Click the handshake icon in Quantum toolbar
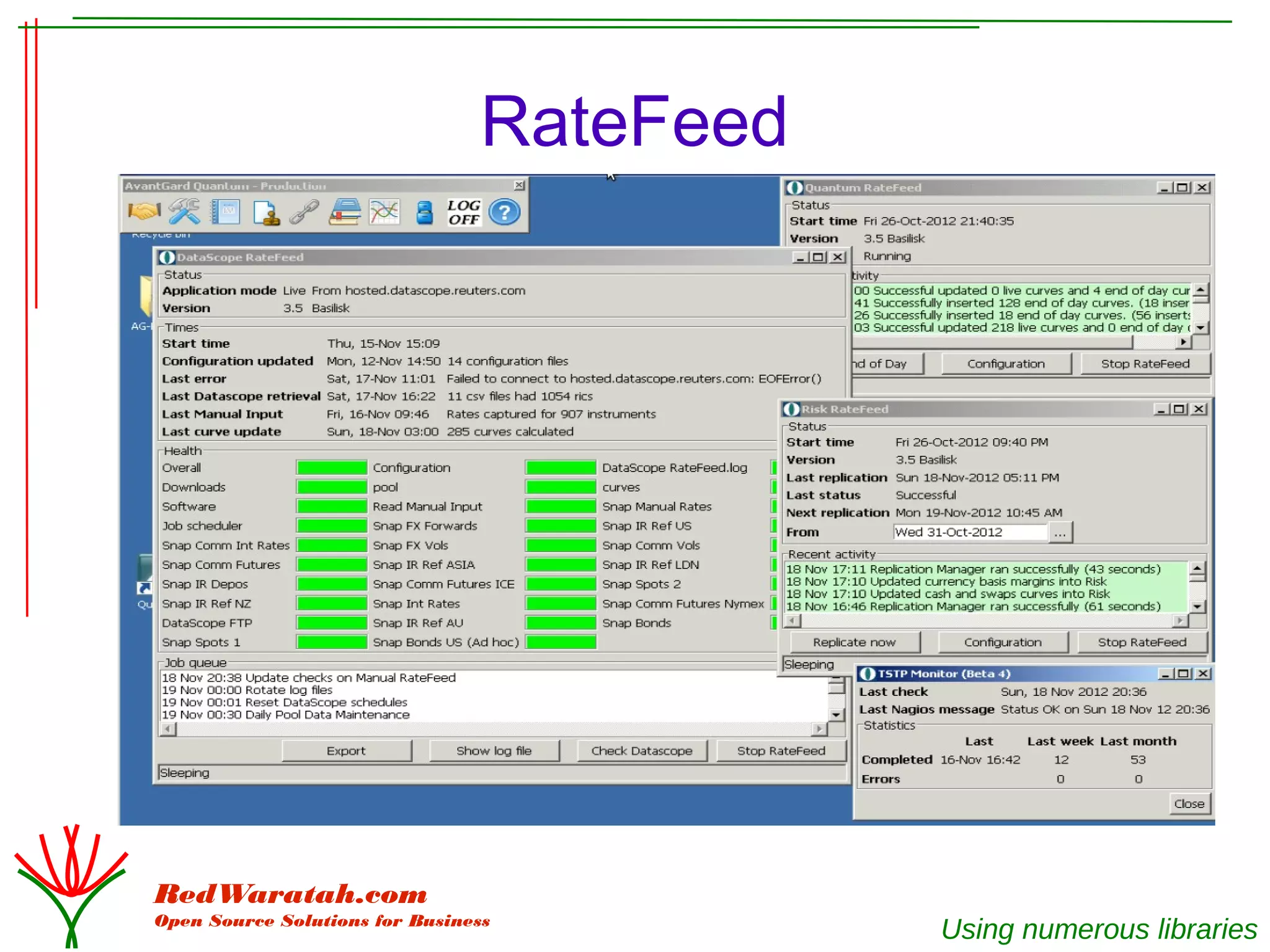Viewport: 1270px width, 952px height. (x=144, y=212)
